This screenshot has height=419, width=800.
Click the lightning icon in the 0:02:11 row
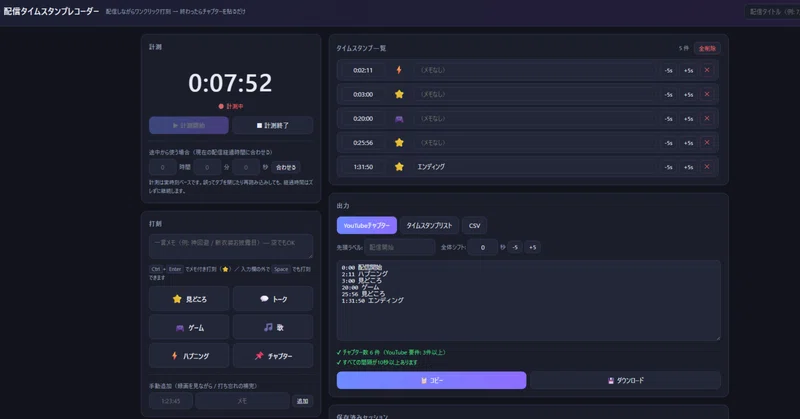399,70
